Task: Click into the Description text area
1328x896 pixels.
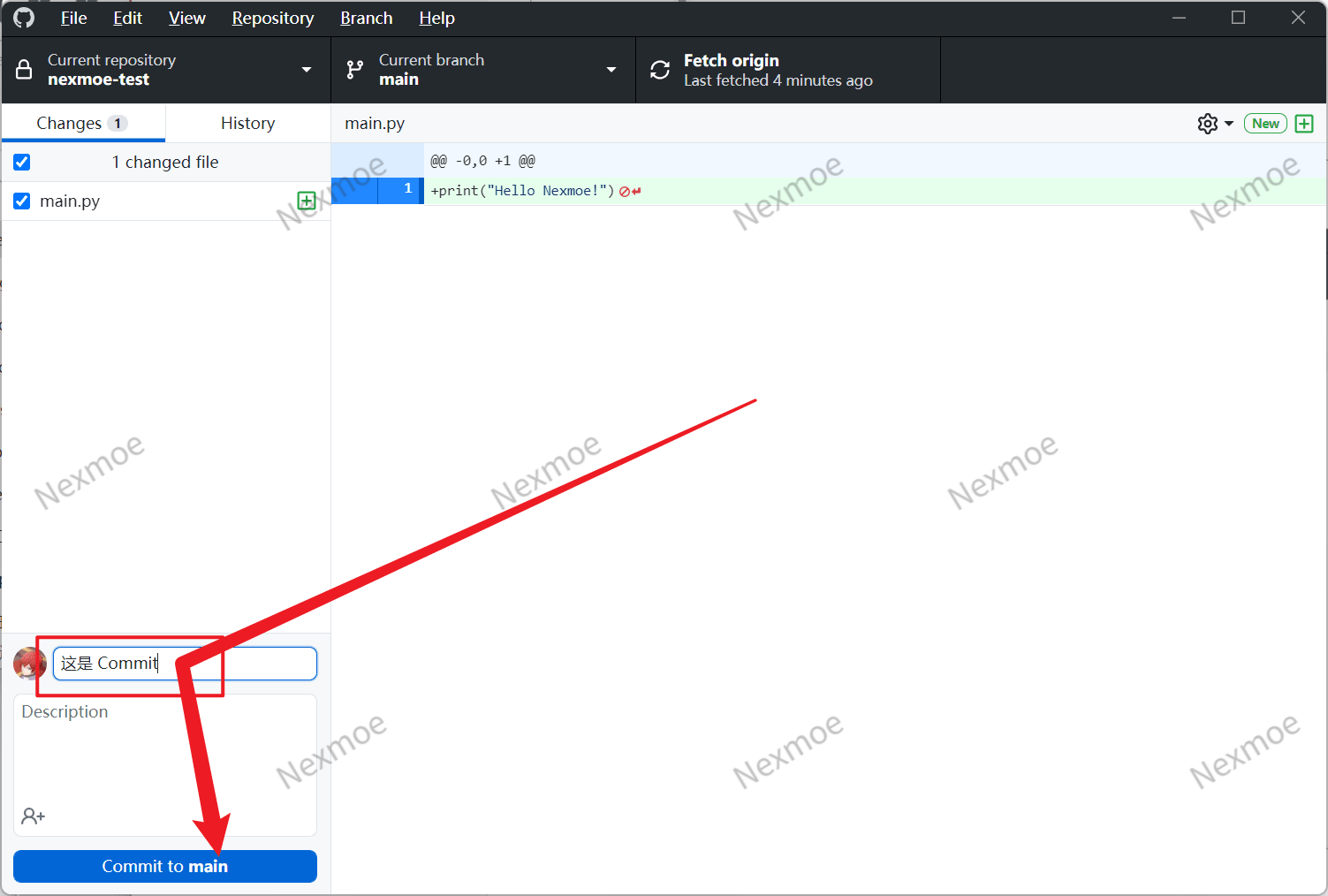Action: pyautogui.click(x=165, y=751)
